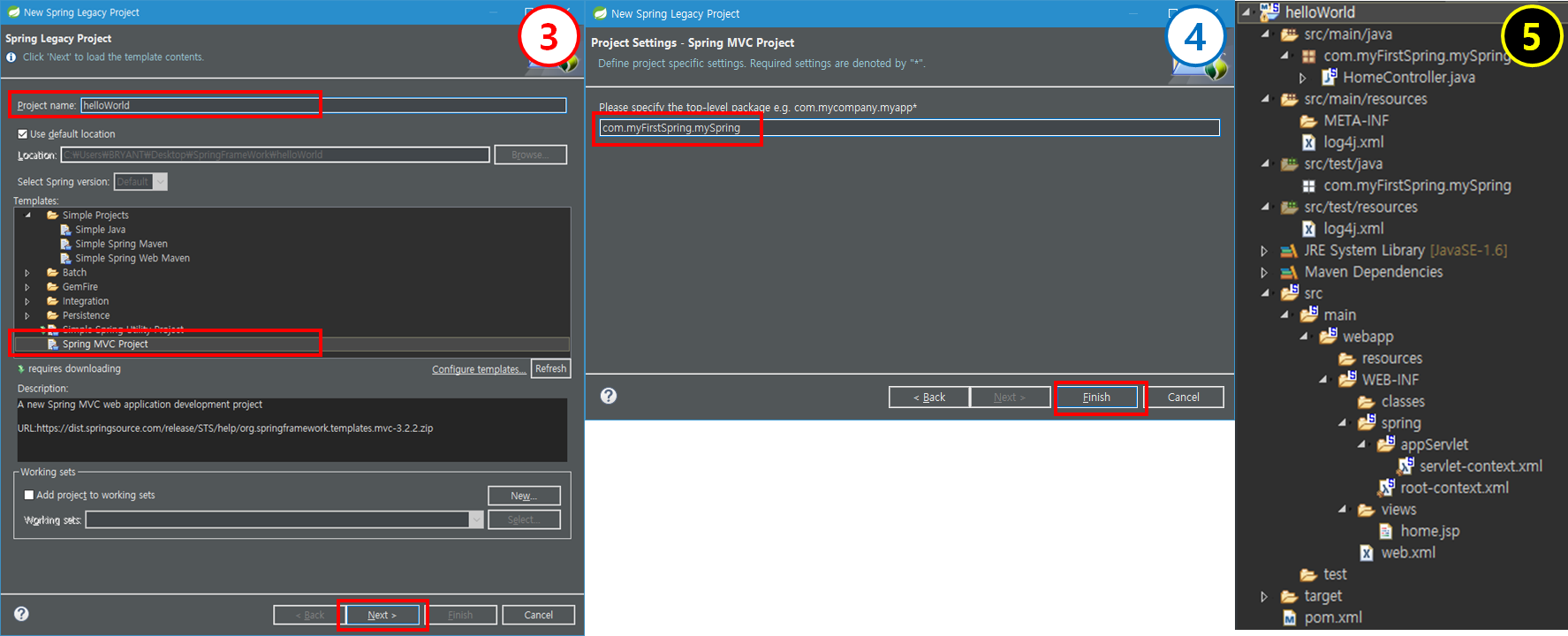
Task: Click the Batch folder icon
Action: [53, 272]
